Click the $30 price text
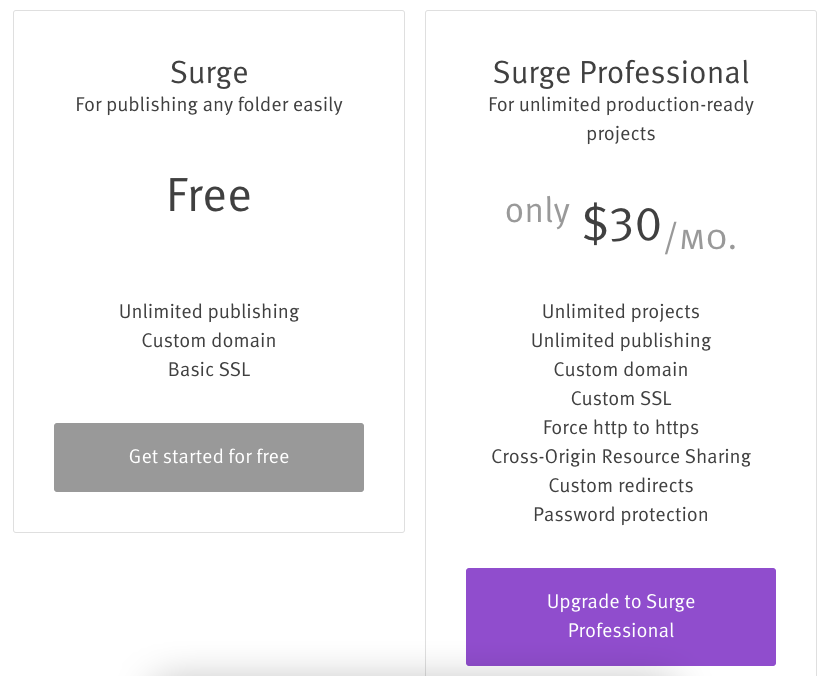This screenshot has width=828, height=676. point(622,224)
